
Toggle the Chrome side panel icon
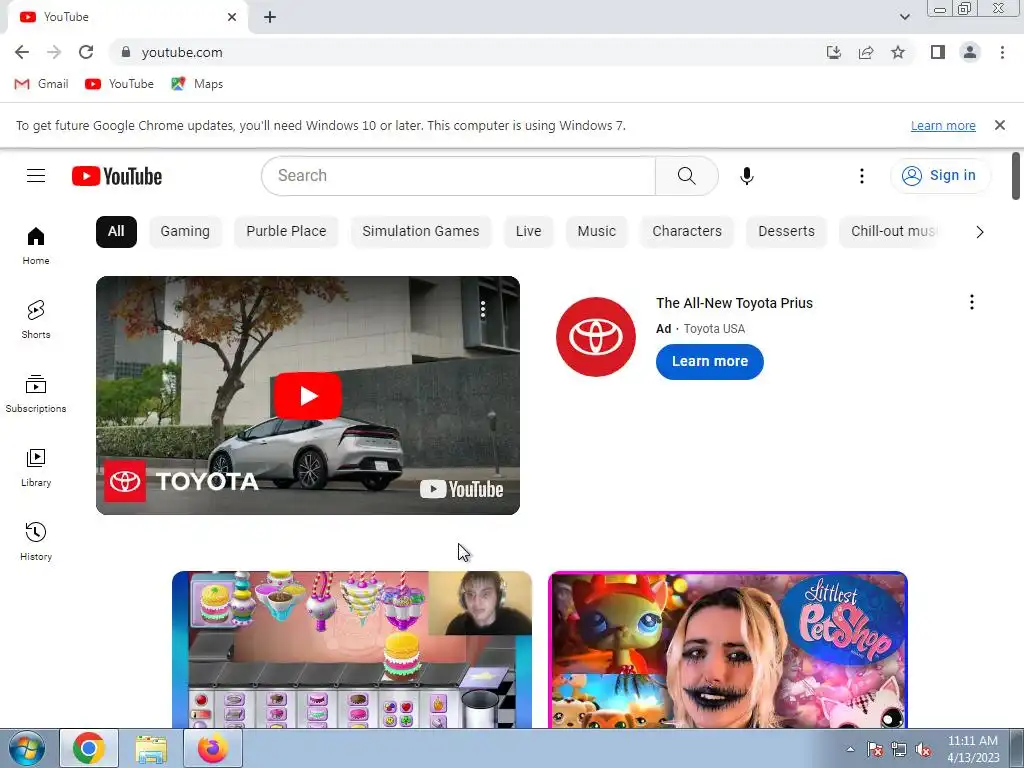(x=938, y=52)
